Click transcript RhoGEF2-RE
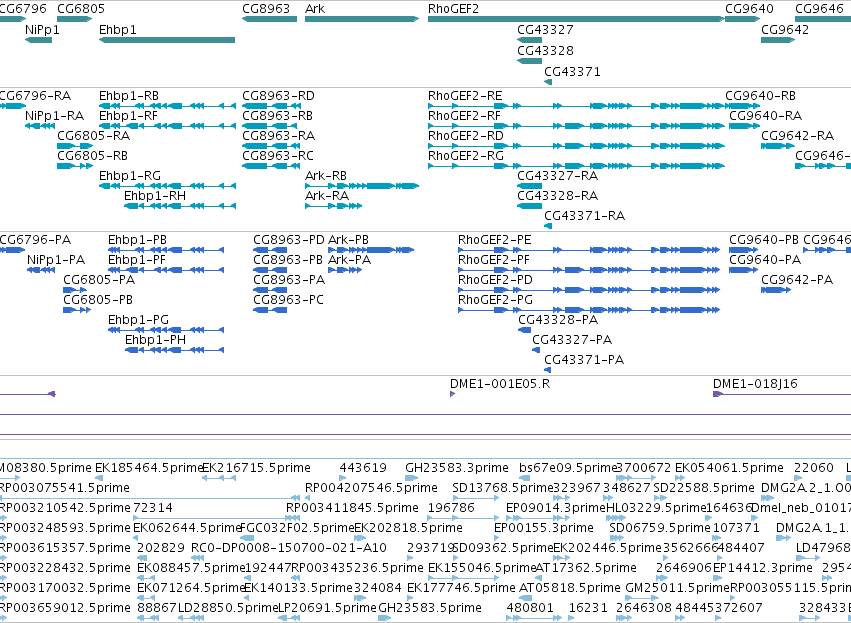Image resolution: width=851 pixels, height=623 pixels. pos(465,96)
